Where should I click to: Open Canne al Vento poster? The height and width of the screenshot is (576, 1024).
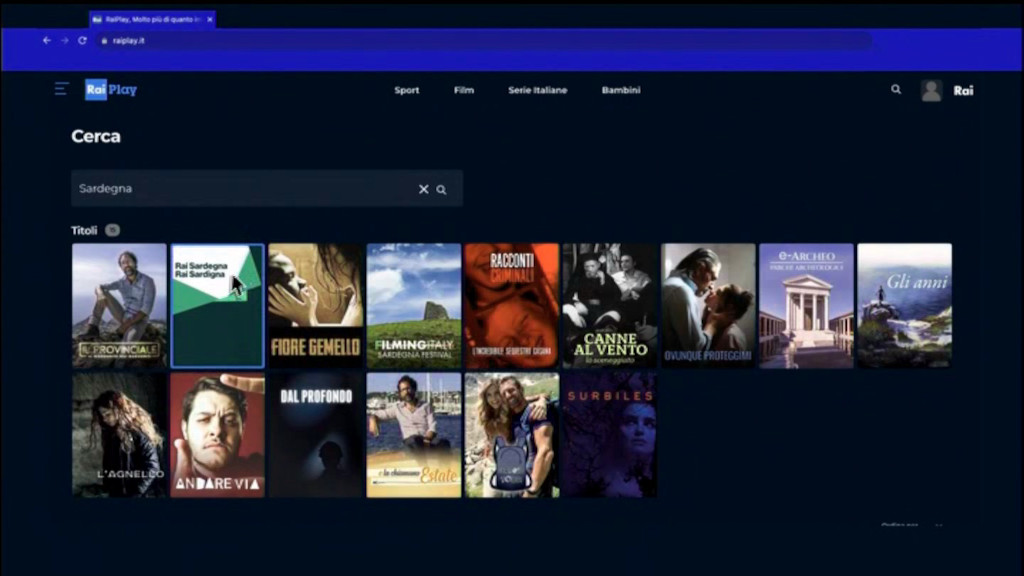(610, 306)
